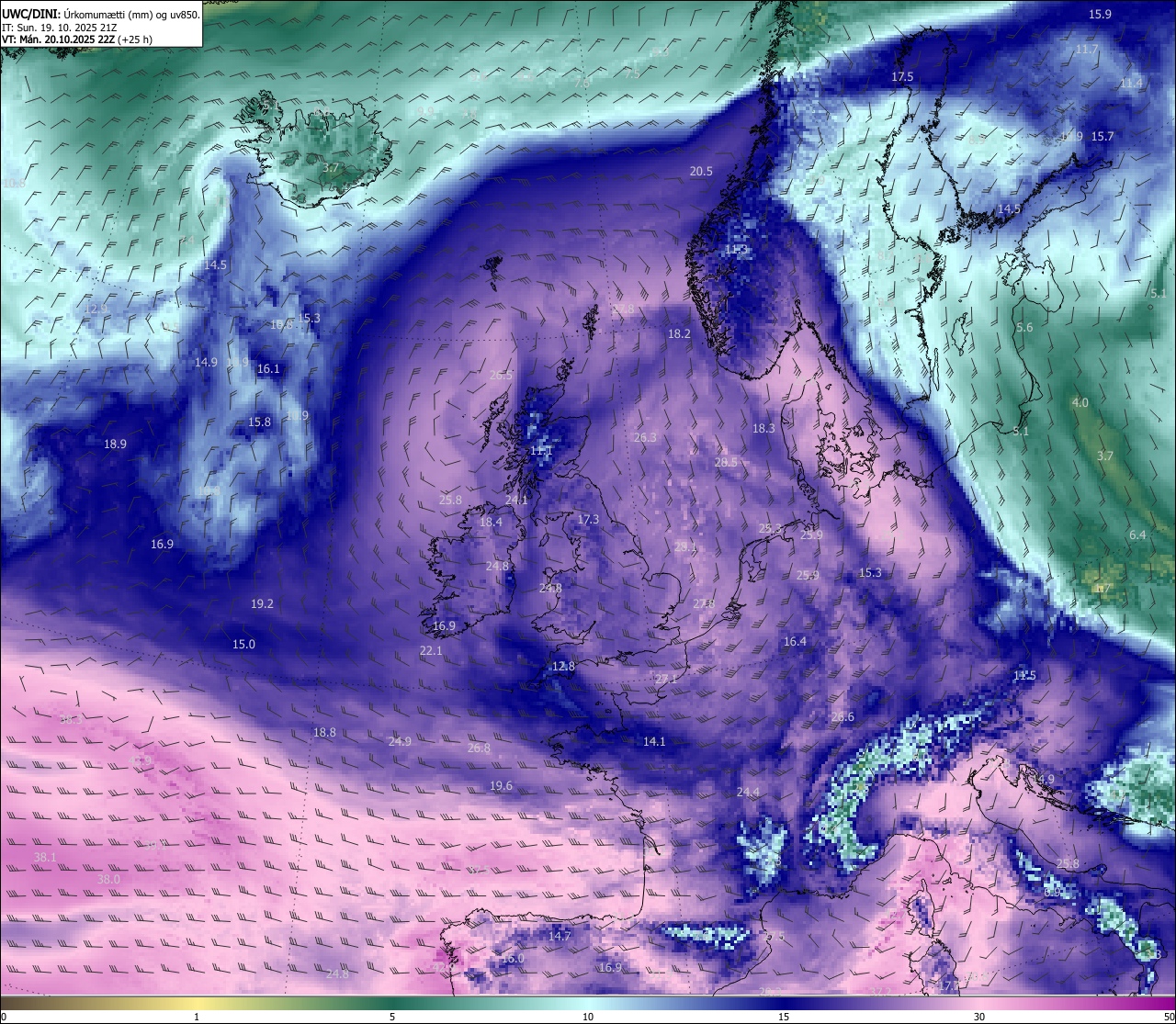1176x1024 pixels.
Task: Click the 17.3 value over northern England
Action: point(588,520)
